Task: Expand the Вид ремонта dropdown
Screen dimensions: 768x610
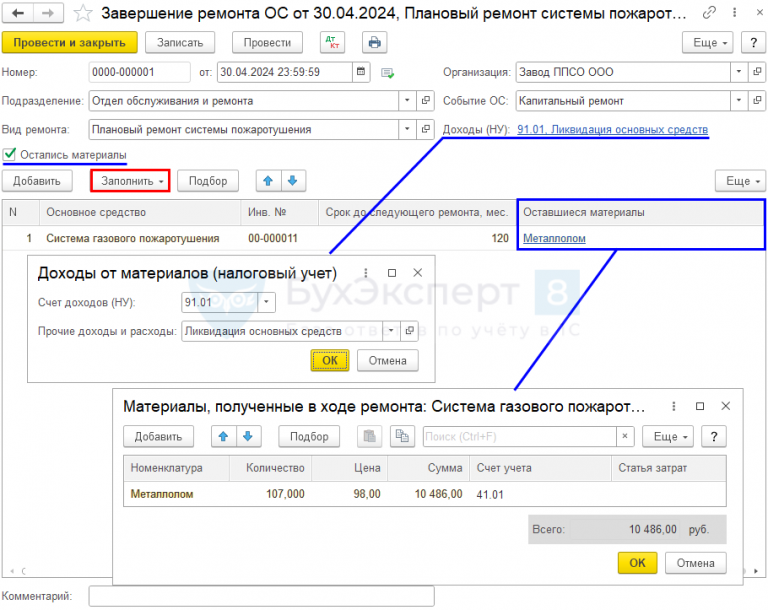Action: (407, 129)
